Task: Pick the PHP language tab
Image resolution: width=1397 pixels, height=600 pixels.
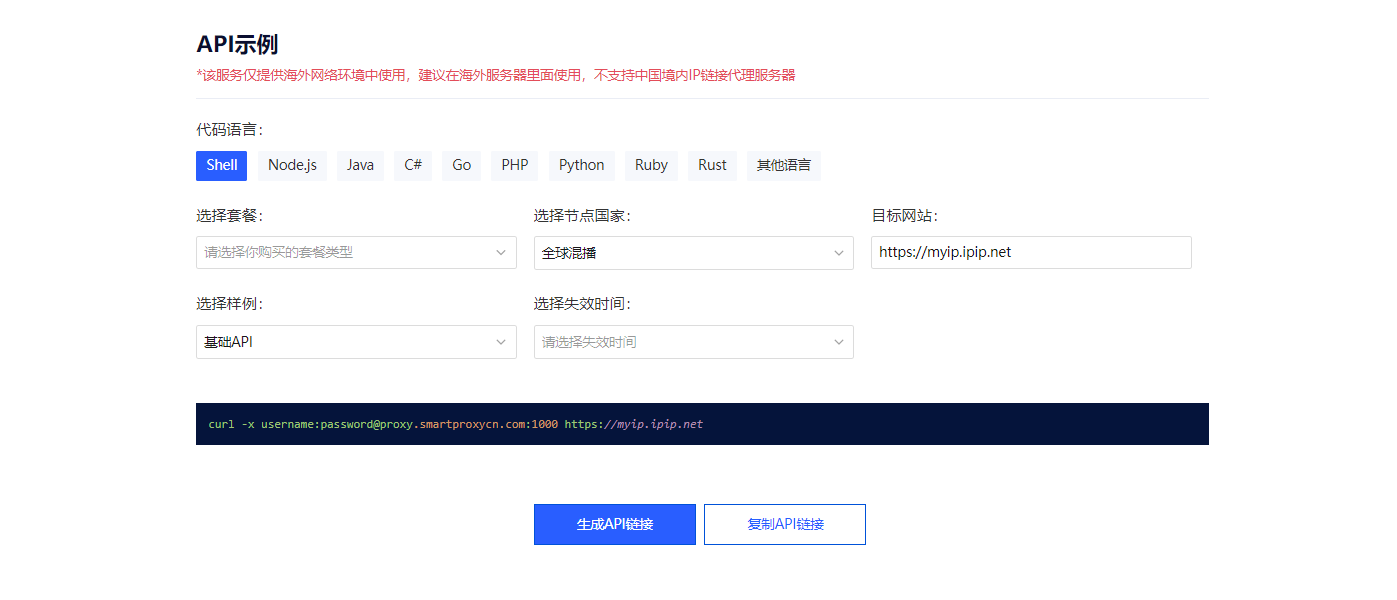Action: pos(514,165)
